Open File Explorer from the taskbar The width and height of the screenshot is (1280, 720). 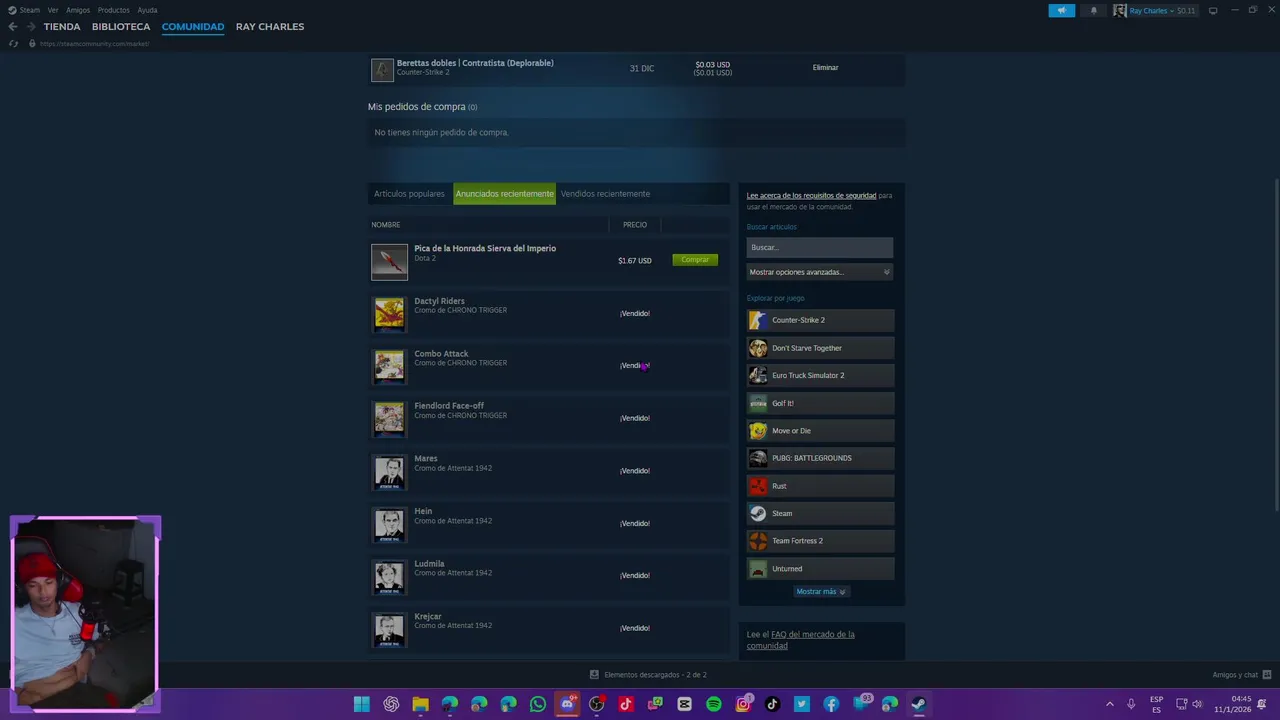coord(420,704)
